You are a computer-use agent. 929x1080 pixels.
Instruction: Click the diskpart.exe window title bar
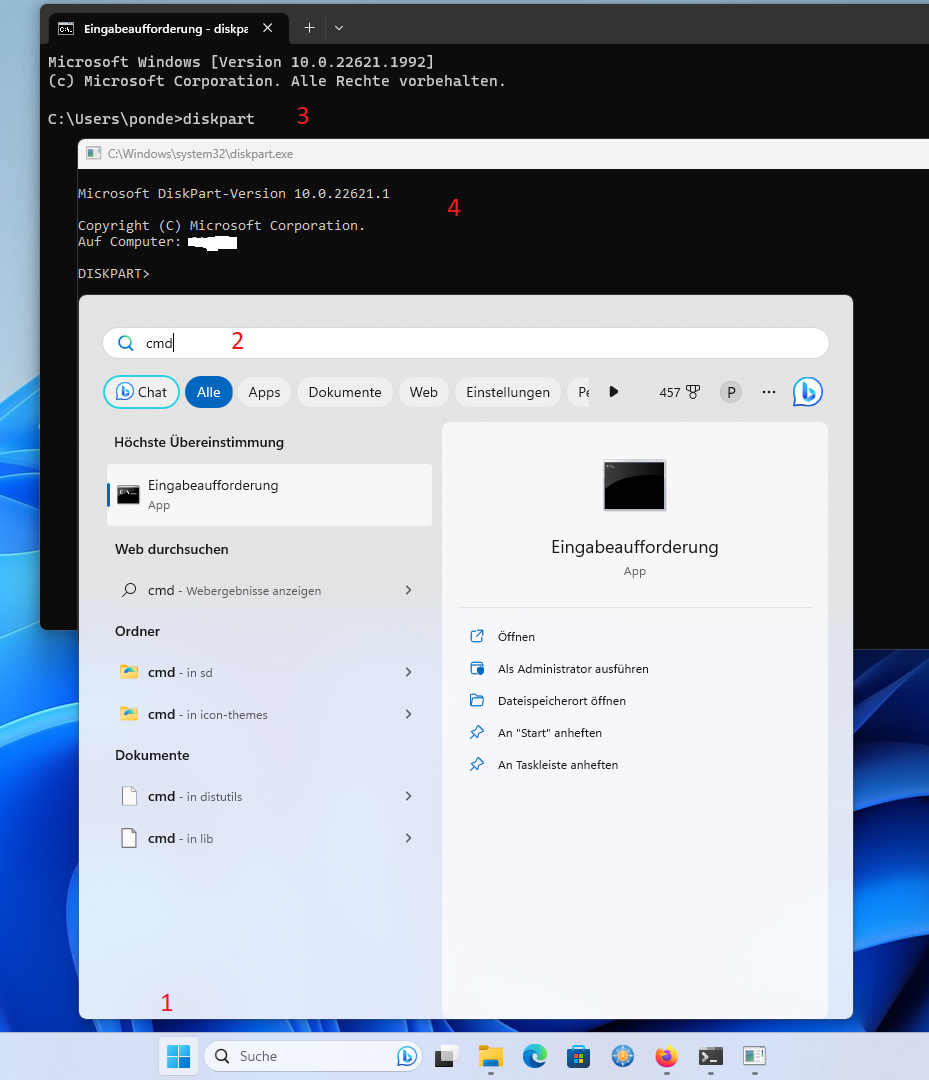[503, 154]
